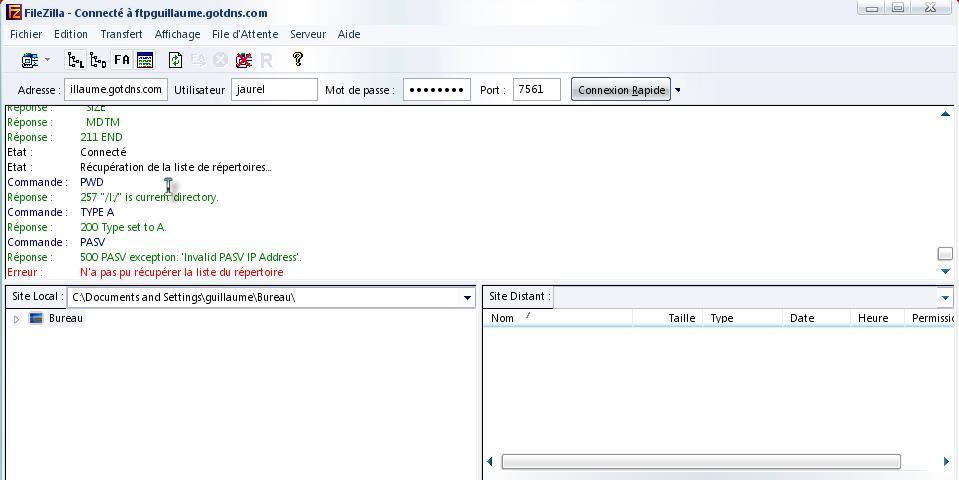Image resolution: width=959 pixels, height=480 pixels.
Task: Click the message log scrollbar thumb
Action: [x=946, y=253]
